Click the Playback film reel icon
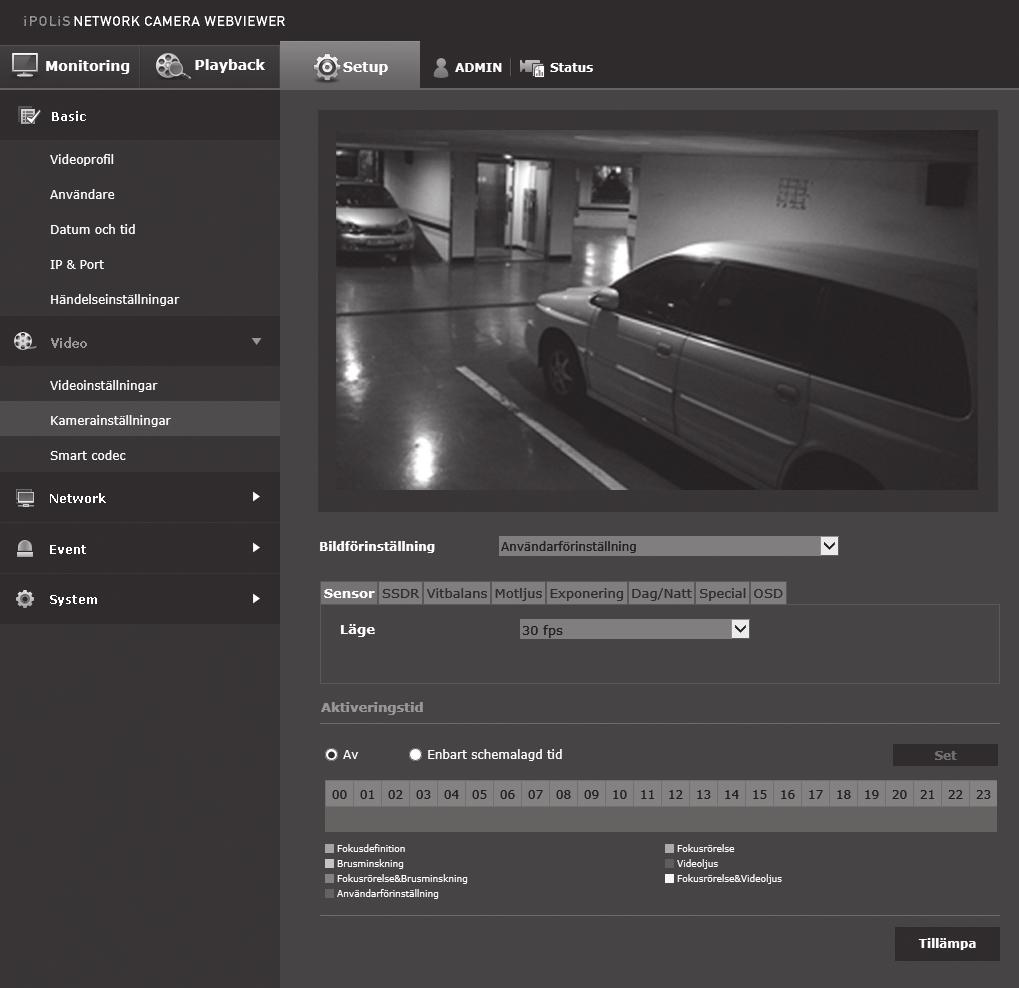The height and width of the screenshot is (988, 1019). click(172, 66)
